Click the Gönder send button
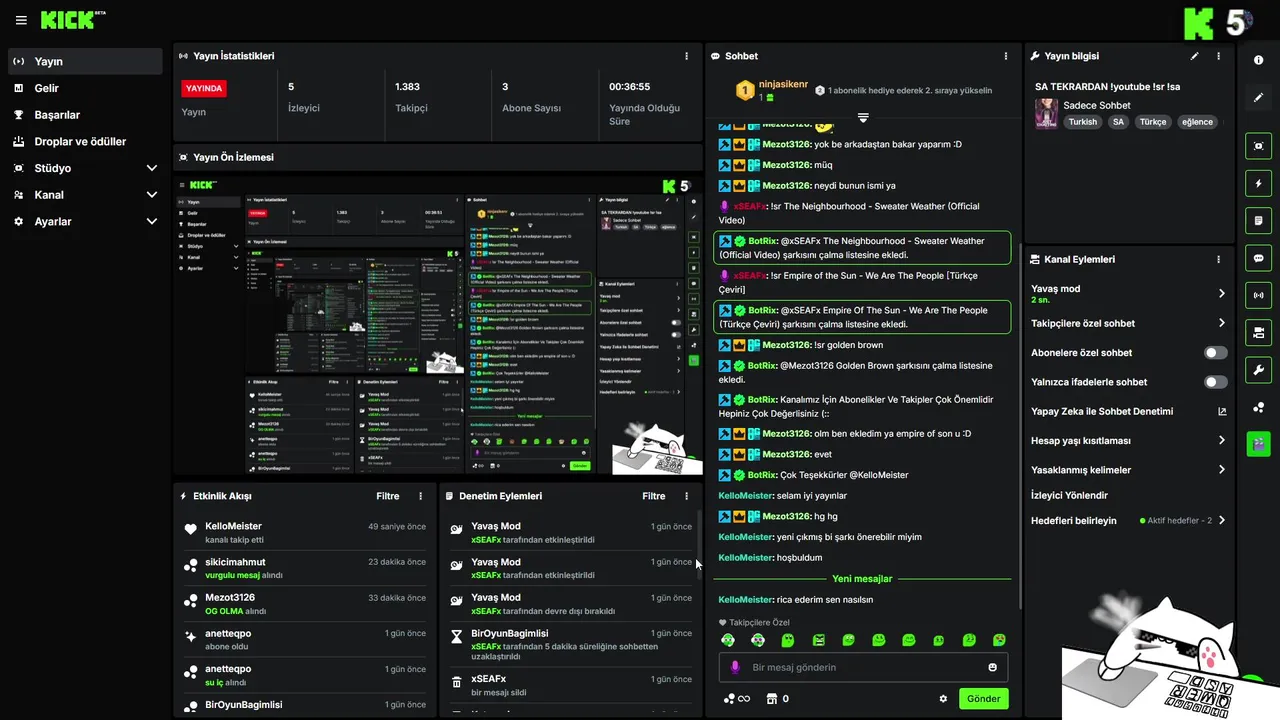 click(x=983, y=699)
